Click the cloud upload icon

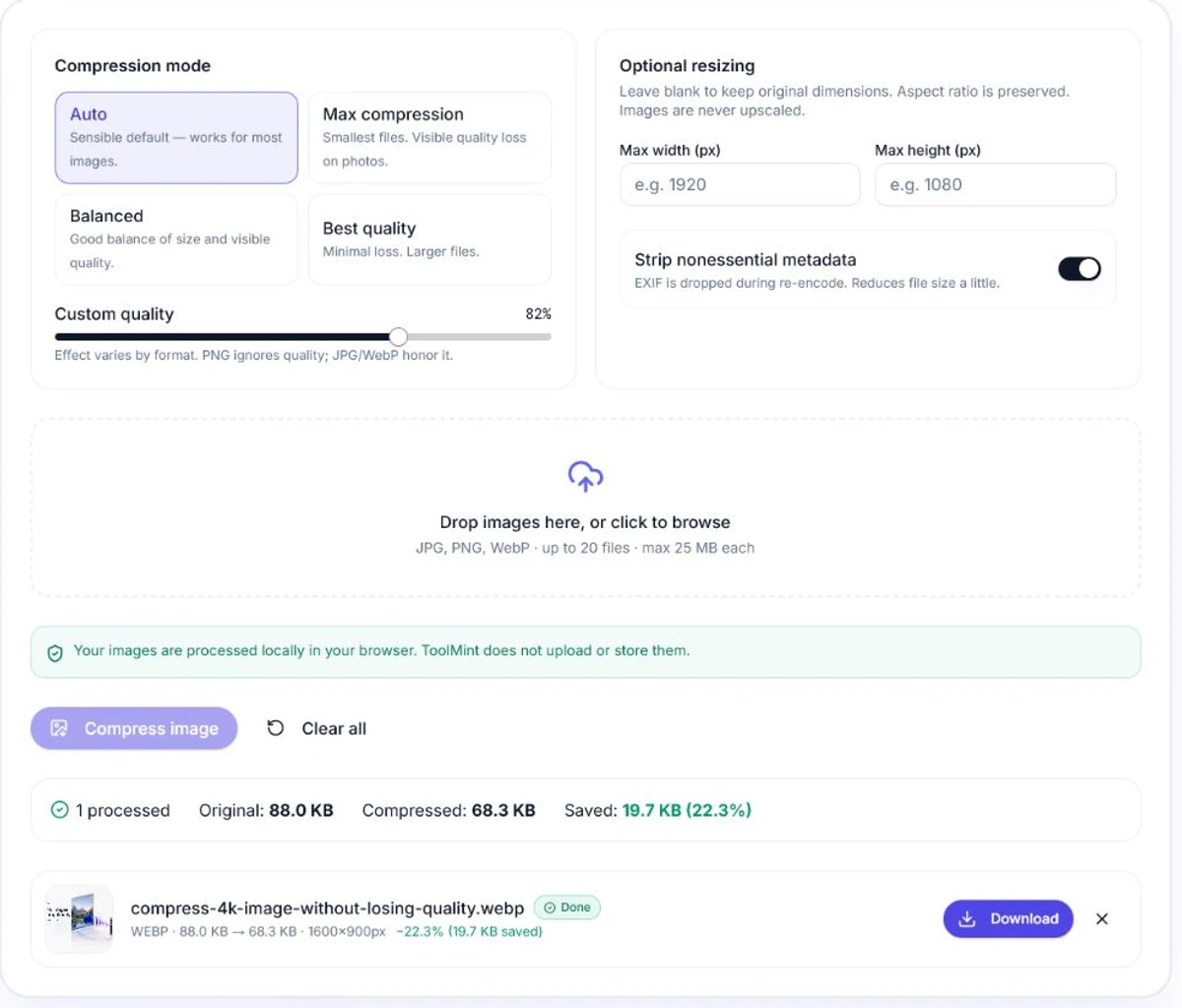pos(585,476)
